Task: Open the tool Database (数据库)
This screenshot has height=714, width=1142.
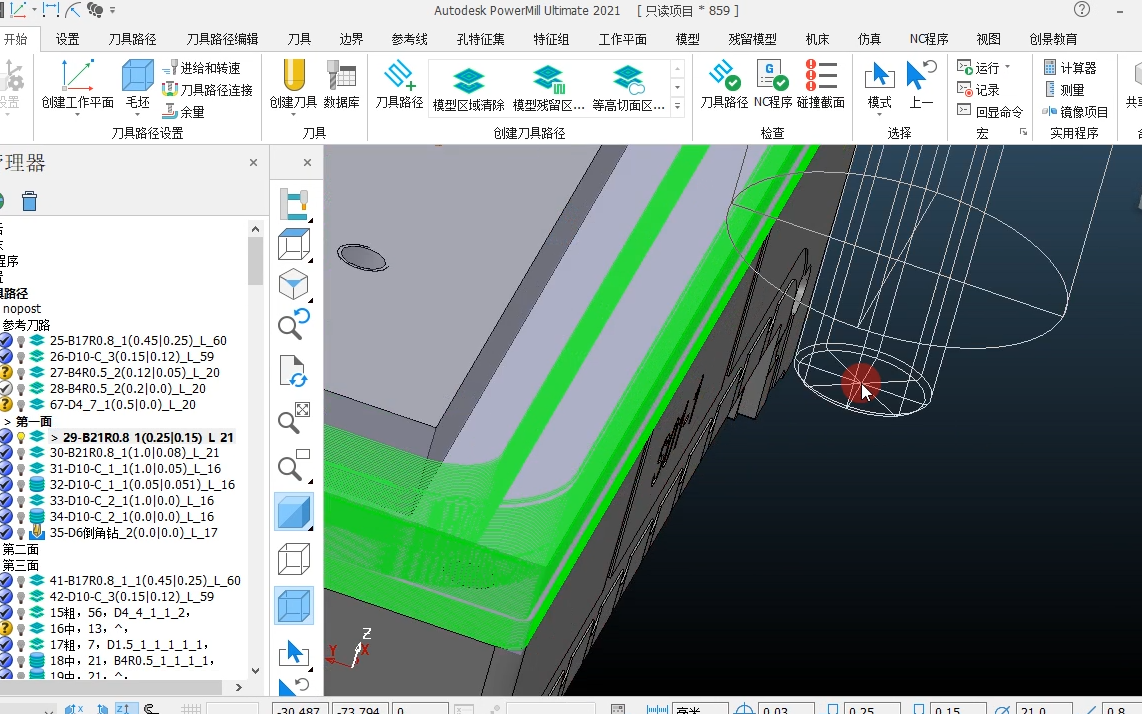Action: point(342,75)
